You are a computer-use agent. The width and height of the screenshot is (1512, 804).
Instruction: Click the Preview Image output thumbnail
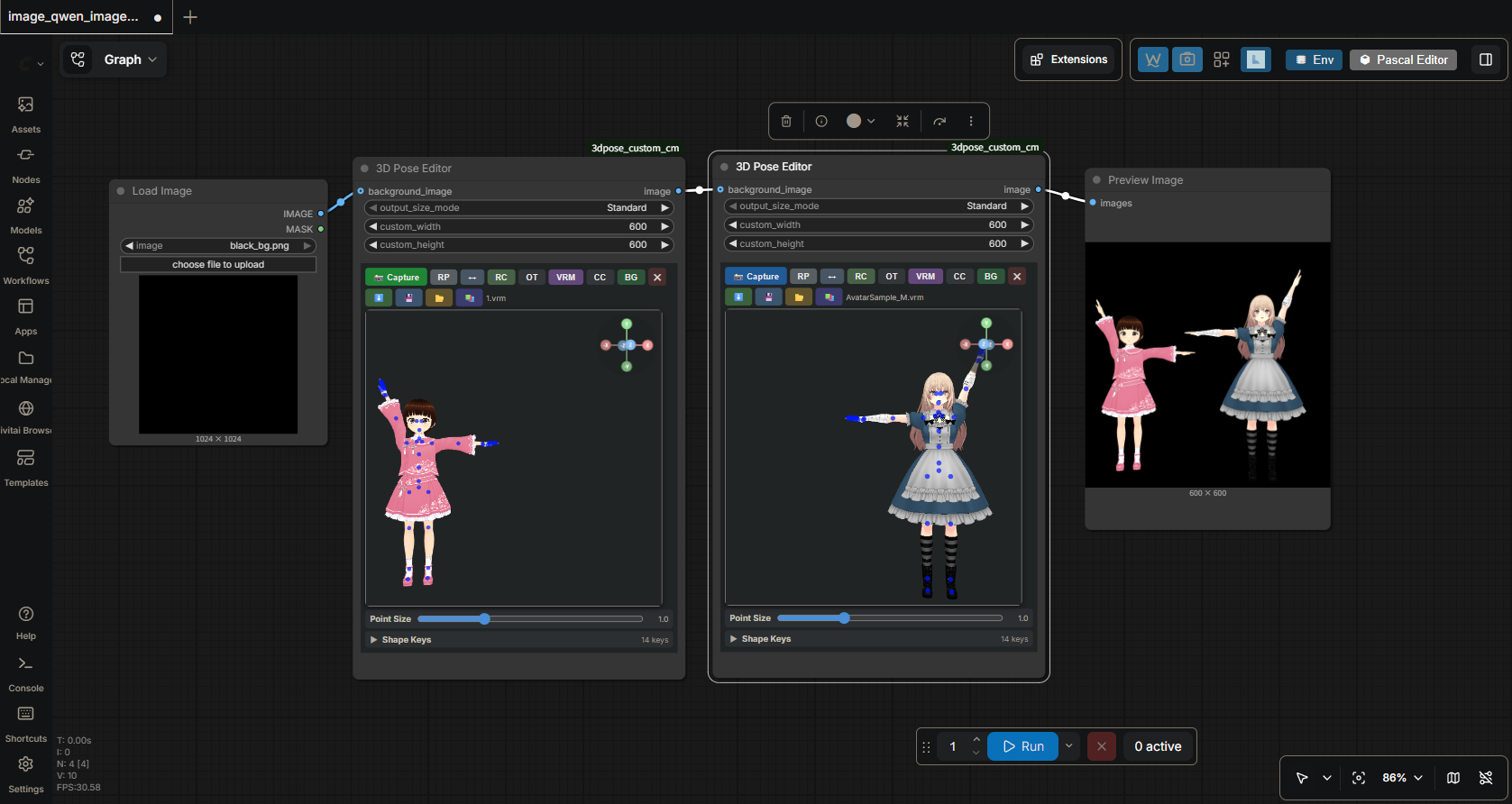point(1208,365)
